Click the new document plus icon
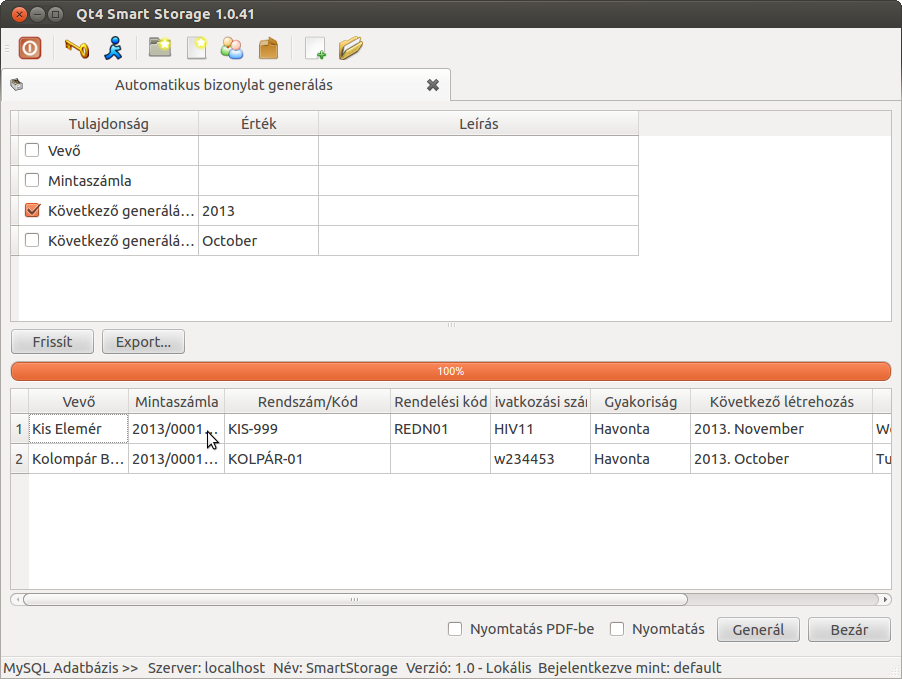 (315, 48)
